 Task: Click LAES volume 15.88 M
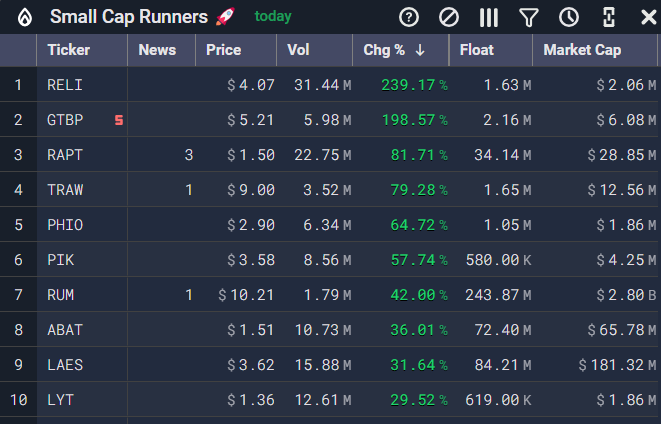pyautogui.click(x=322, y=365)
